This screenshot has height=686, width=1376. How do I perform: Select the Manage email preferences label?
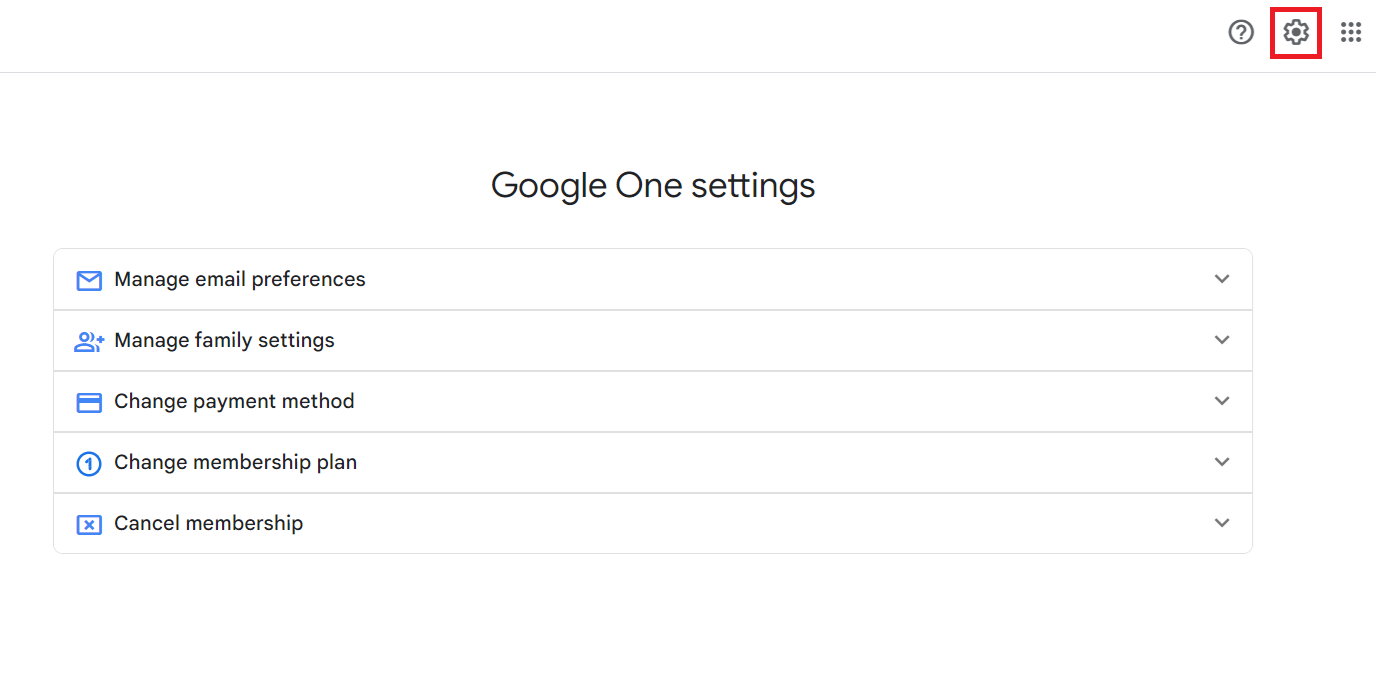click(x=240, y=279)
